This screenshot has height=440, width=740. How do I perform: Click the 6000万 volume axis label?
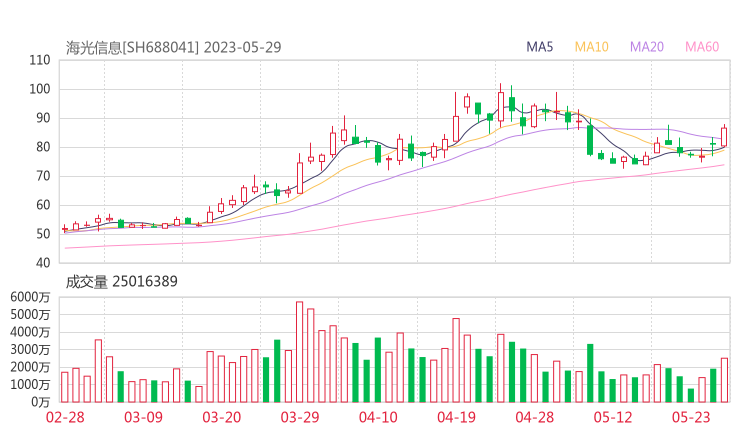[30, 297]
